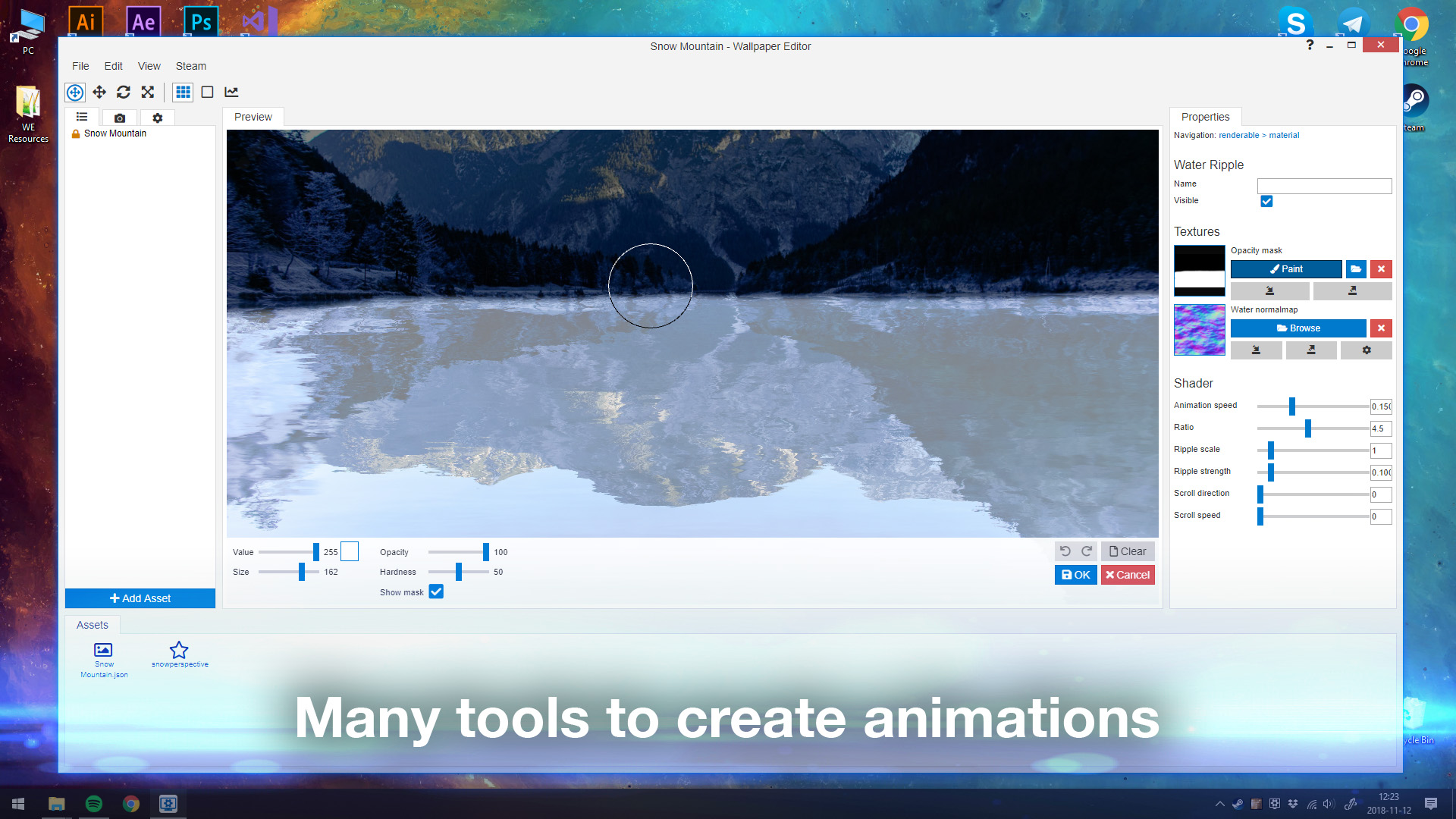Click the OK button to confirm

pyautogui.click(x=1075, y=574)
